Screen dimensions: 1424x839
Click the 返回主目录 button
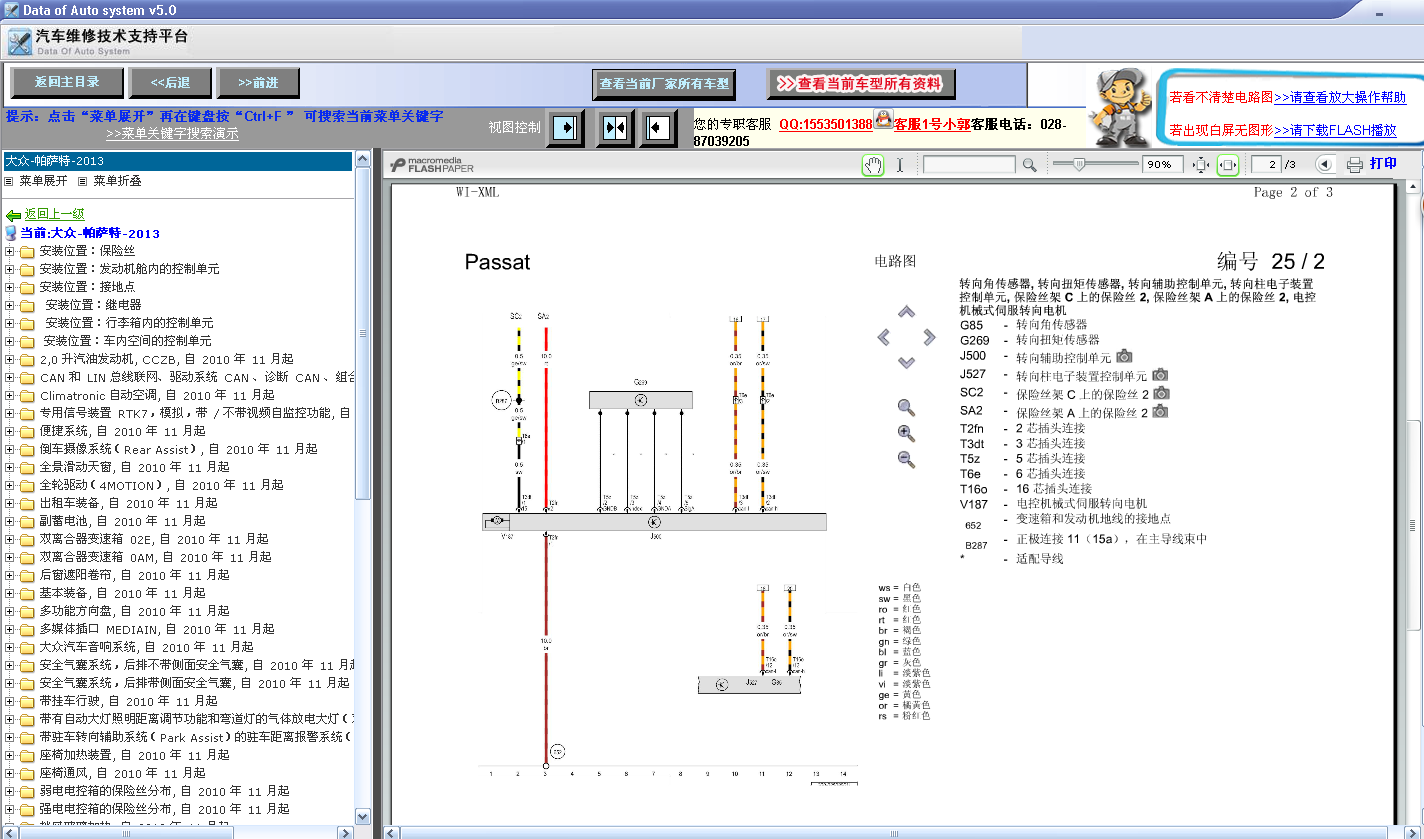[68, 83]
